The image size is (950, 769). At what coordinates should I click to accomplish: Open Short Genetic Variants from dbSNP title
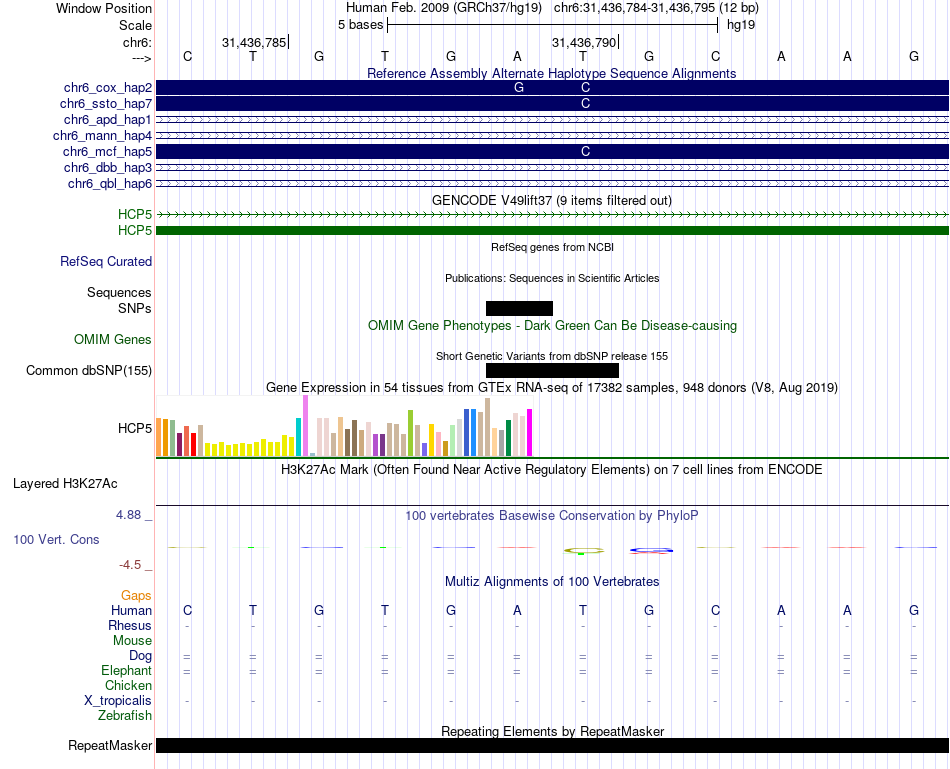click(551, 356)
